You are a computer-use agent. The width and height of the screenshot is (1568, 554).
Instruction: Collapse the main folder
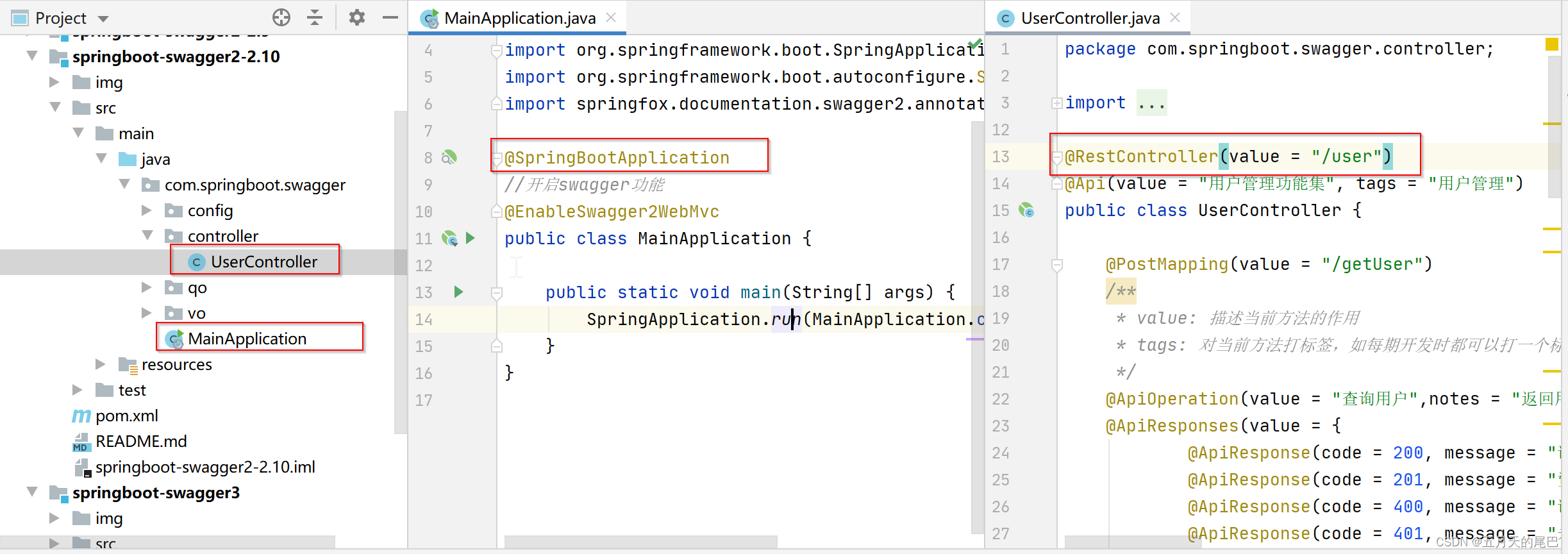78,133
